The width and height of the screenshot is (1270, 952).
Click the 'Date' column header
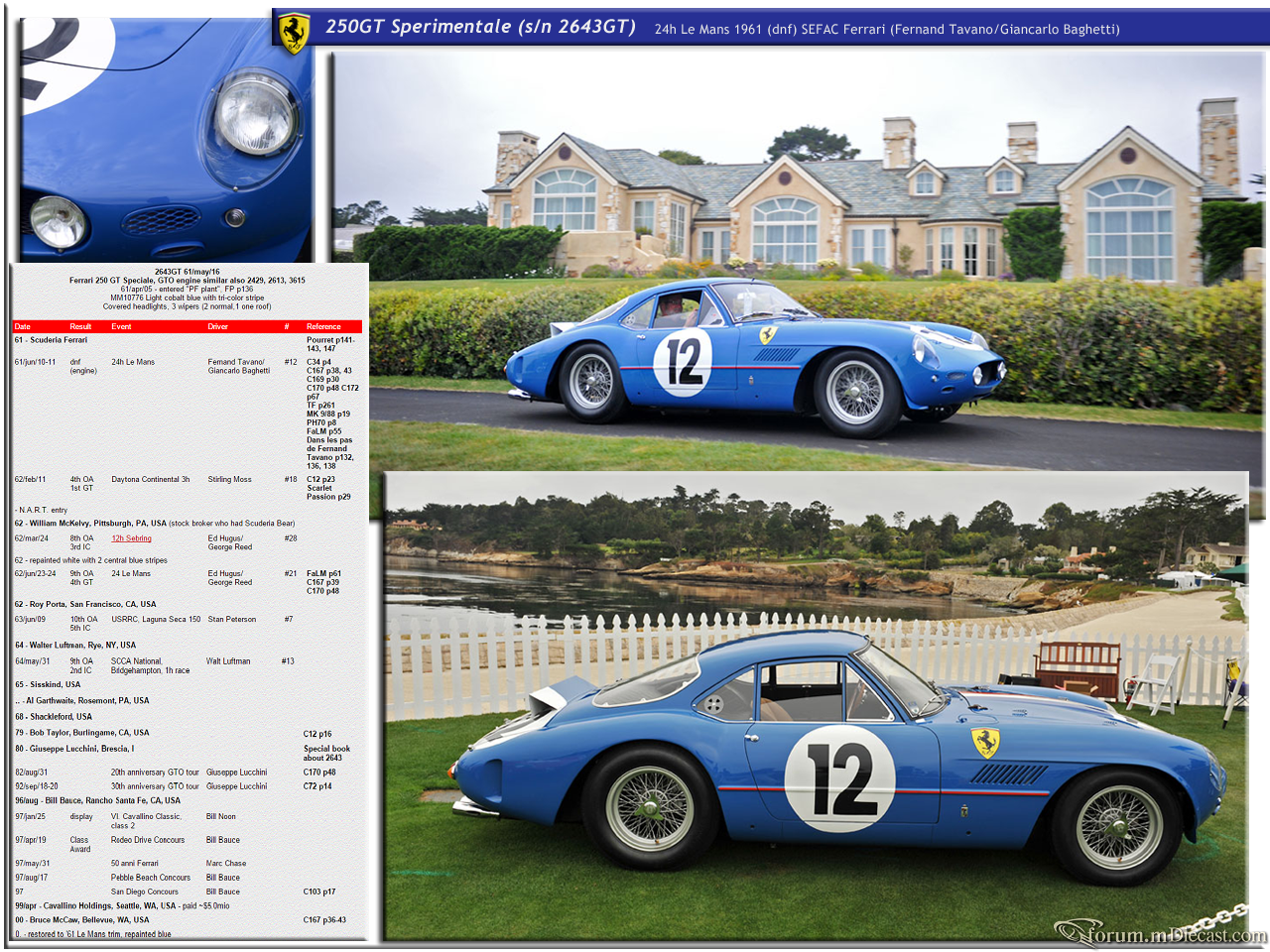tap(23, 326)
